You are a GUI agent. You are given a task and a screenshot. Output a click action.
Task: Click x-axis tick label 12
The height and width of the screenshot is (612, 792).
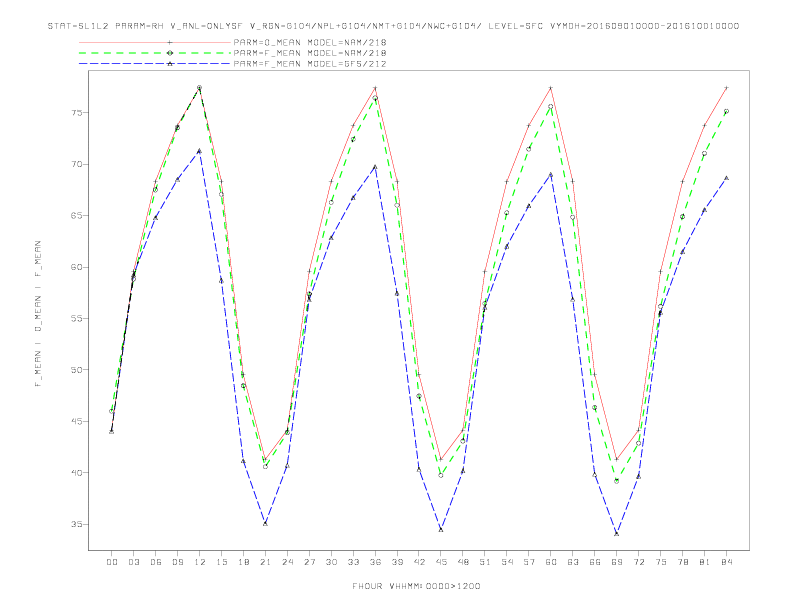point(200,562)
